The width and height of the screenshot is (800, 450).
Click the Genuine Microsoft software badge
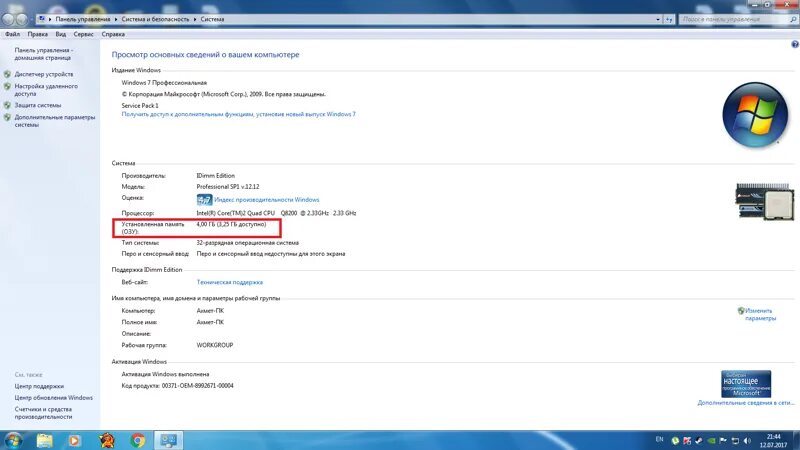(746, 384)
